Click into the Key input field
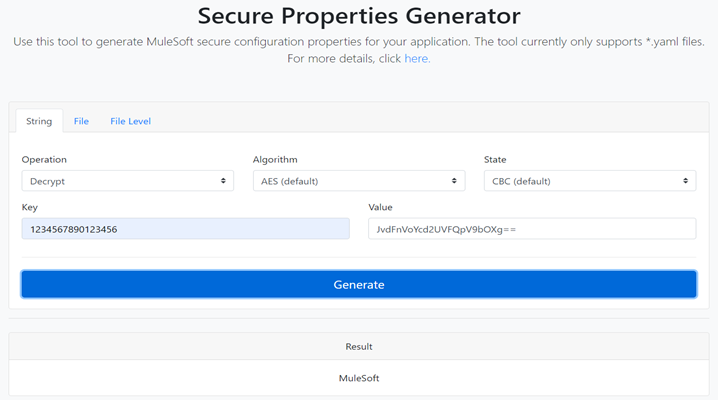Screen dimensions: 718x400 coord(185,229)
